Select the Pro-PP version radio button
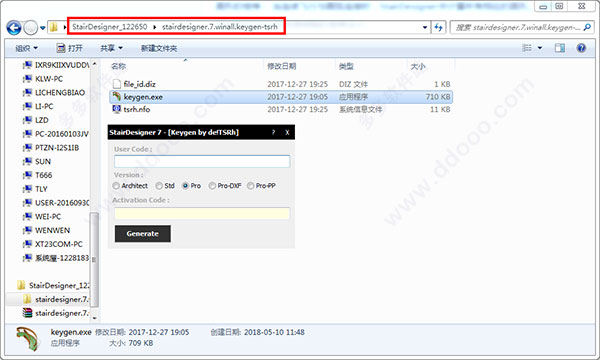Image resolution: width=600 pixels, height=360 pixels. click(251, 186)
